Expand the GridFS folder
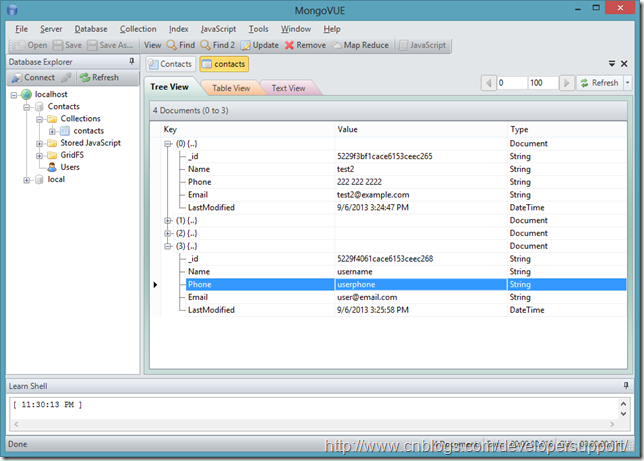 coord(39,155)
